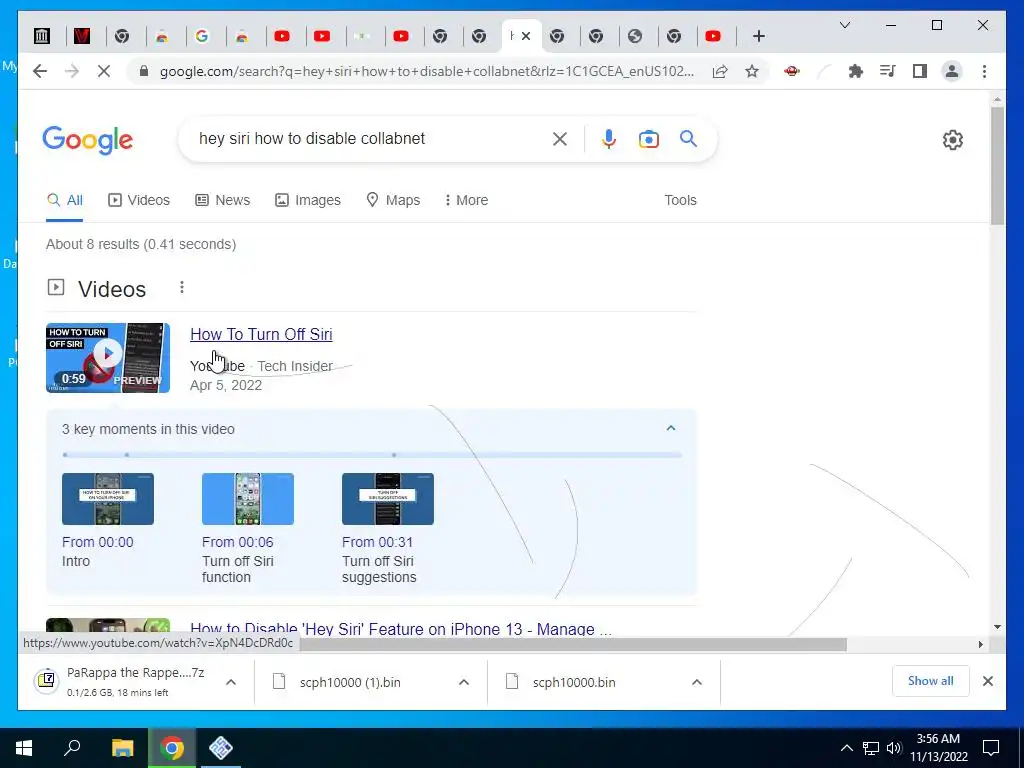Close the active search tab
Viewport: 1024px width, 768px height.
coord(526,36)
